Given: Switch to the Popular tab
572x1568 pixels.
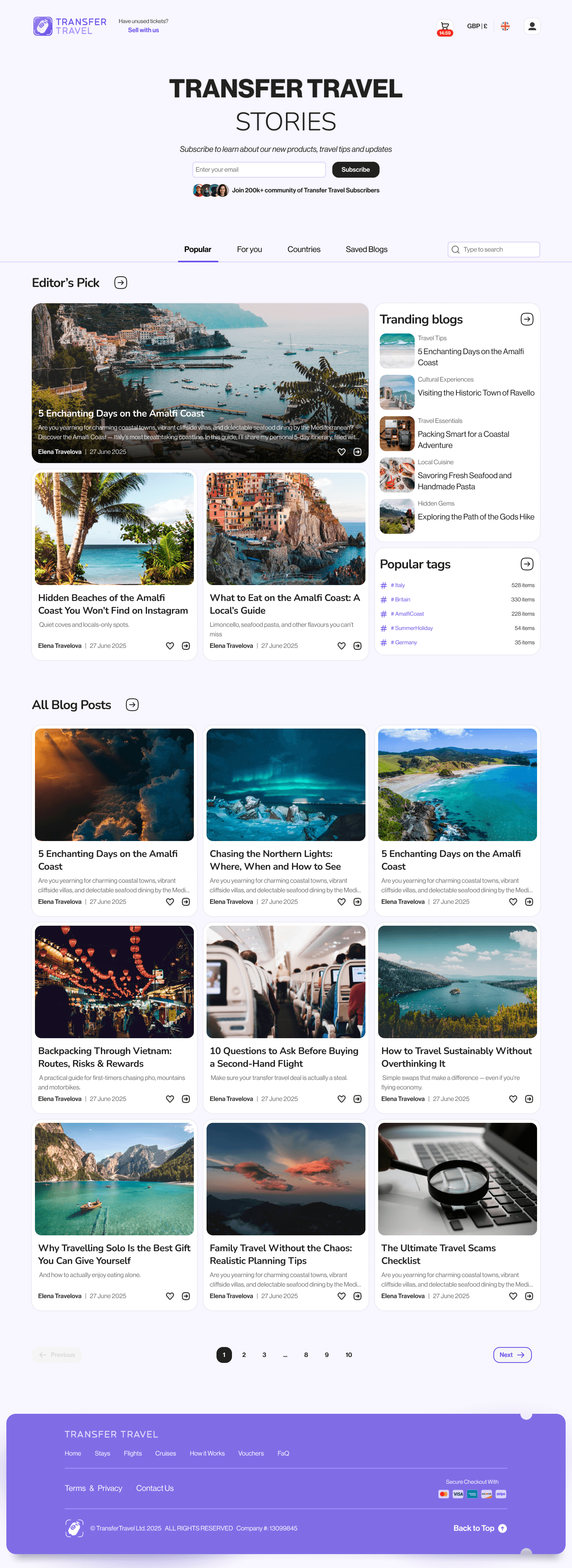Looking at the screenshot, I should (198, 250).
